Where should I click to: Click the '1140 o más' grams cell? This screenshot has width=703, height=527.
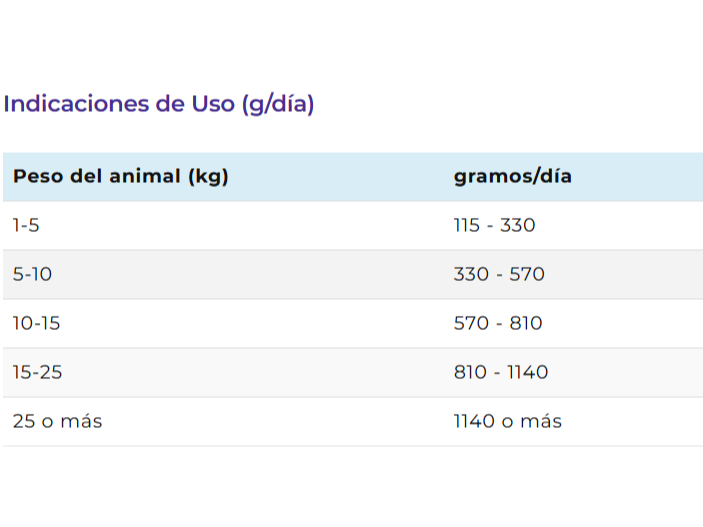pos(508,421)
